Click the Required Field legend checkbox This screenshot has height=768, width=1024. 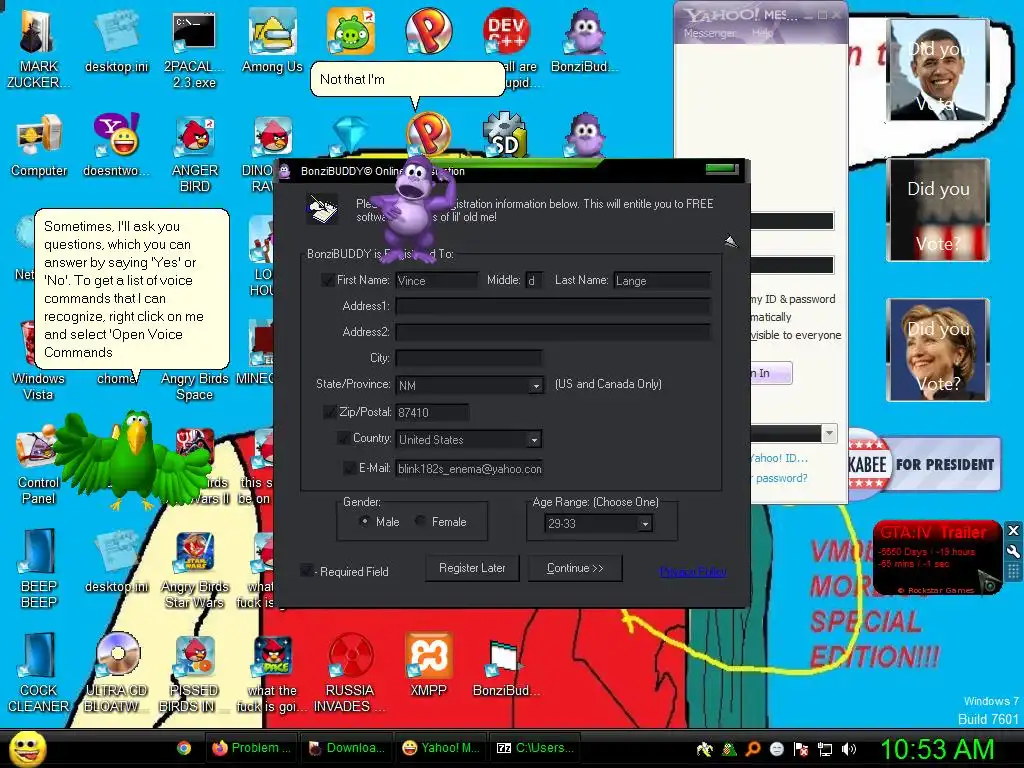306,571
